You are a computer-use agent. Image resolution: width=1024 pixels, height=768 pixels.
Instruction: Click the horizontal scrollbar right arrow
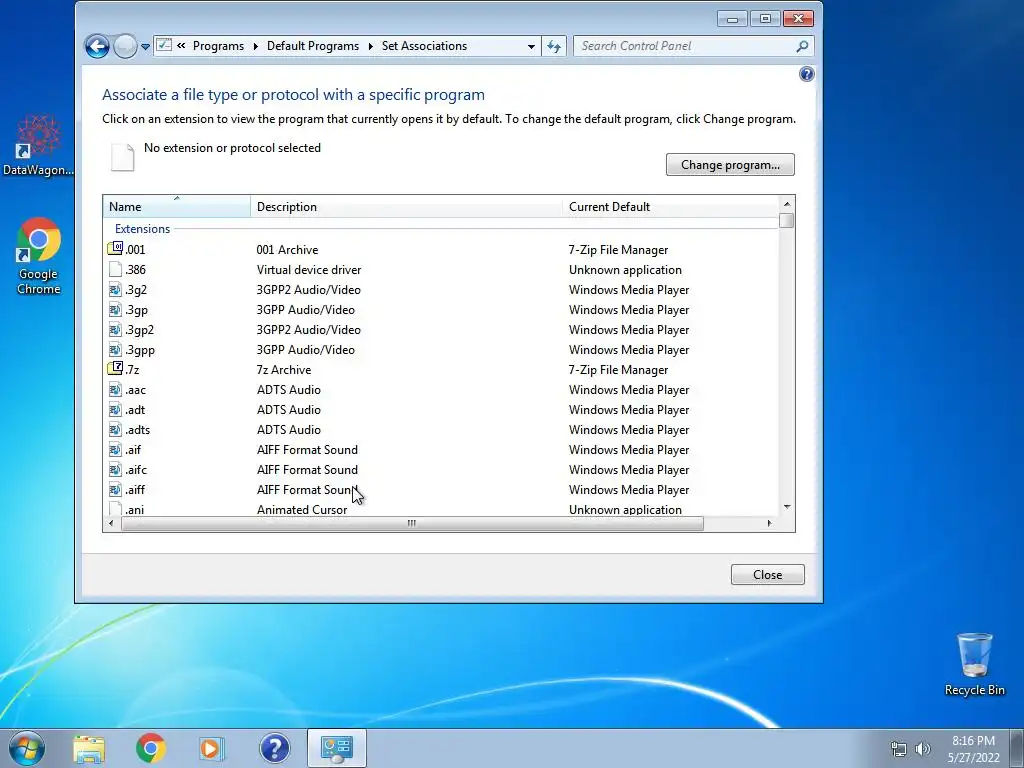click(x=769, y=523)
